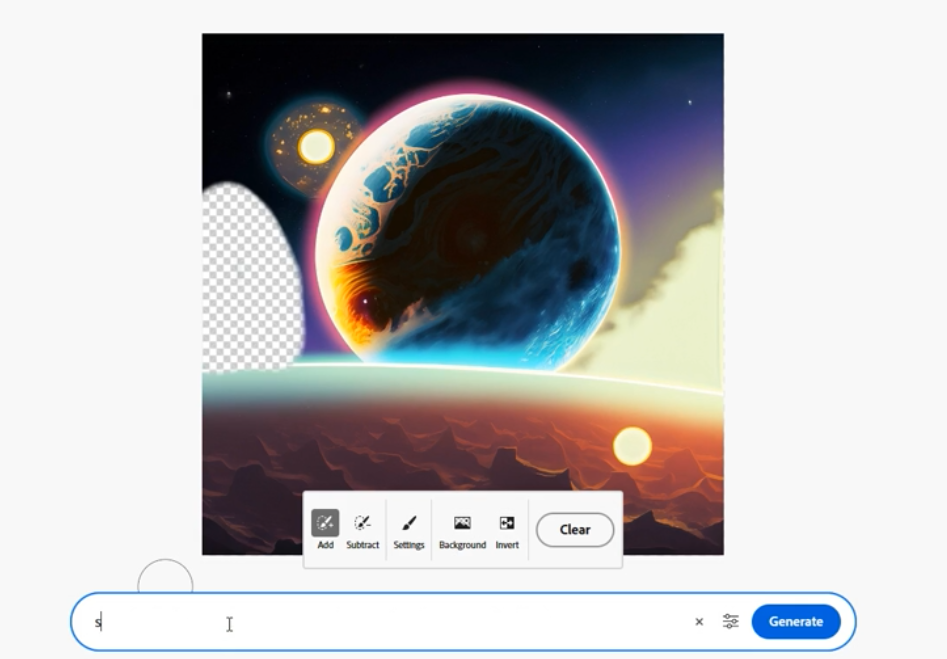Focus the prompt text input field
This screenshot has width=947, height=659.
point(400,622)
